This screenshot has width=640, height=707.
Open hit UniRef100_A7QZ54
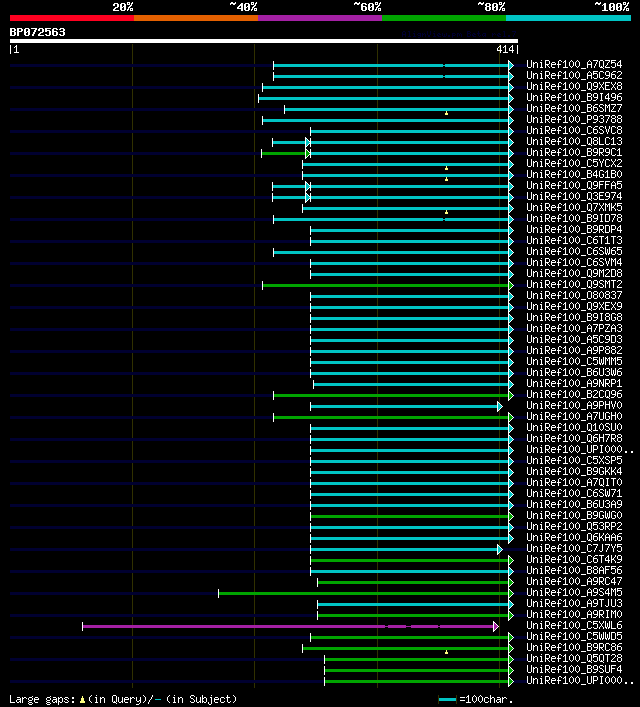[574, 64]
